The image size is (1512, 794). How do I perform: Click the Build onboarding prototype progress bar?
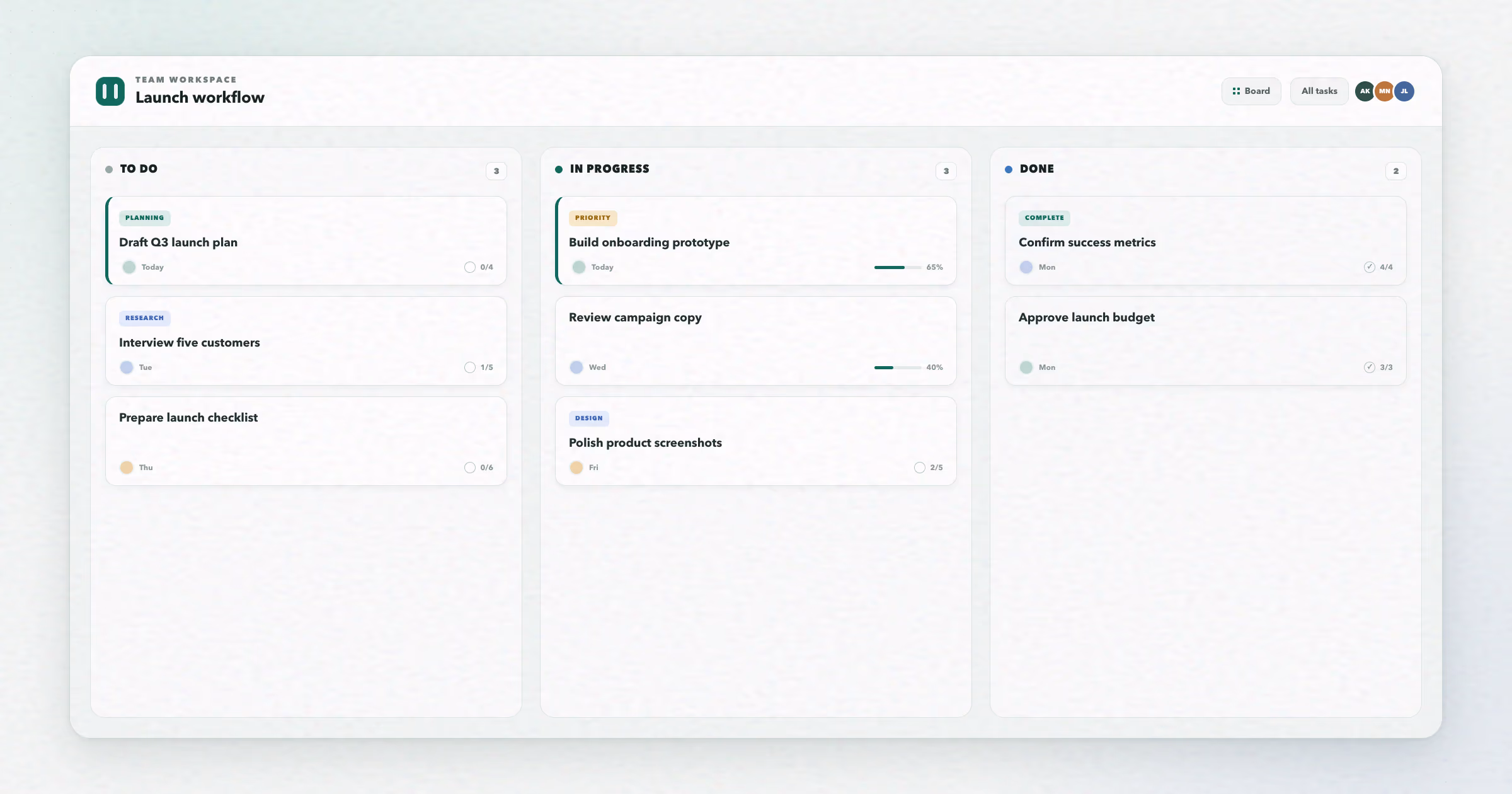point(898,267)
